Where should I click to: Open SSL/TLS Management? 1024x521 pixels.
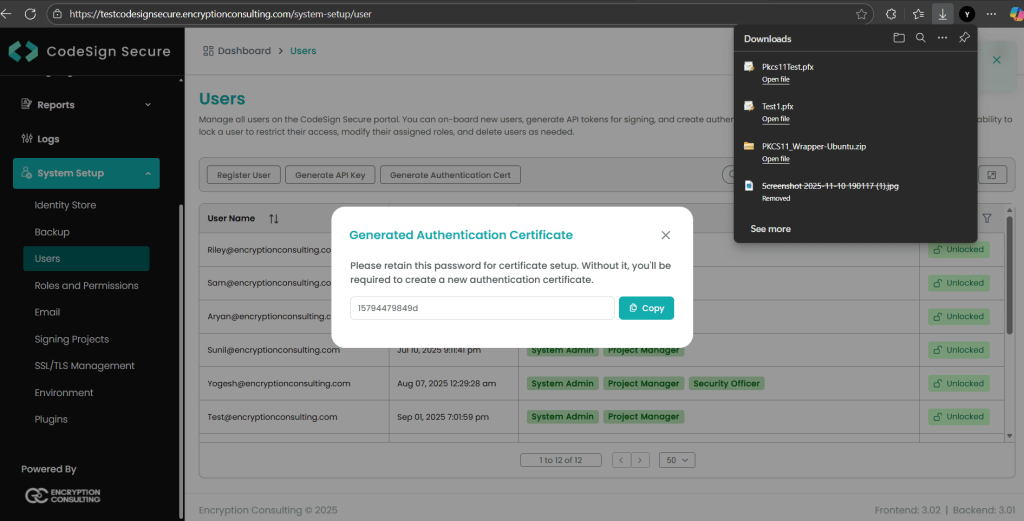(x=84, y=366)
